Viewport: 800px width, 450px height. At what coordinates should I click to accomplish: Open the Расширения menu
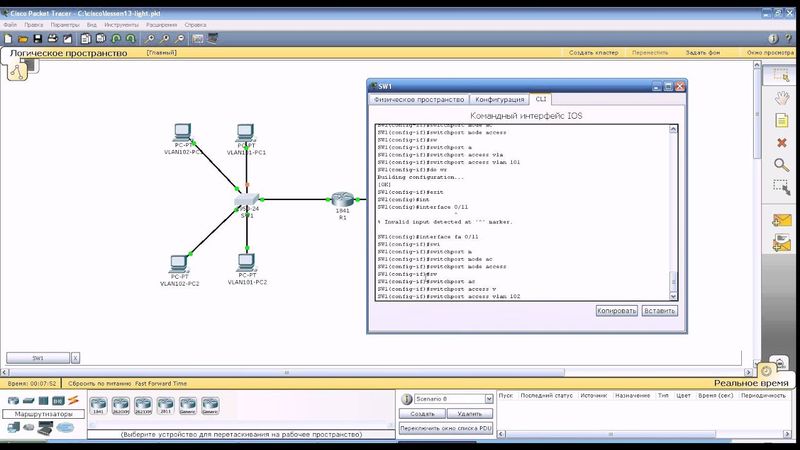click(x=161, y=24)
